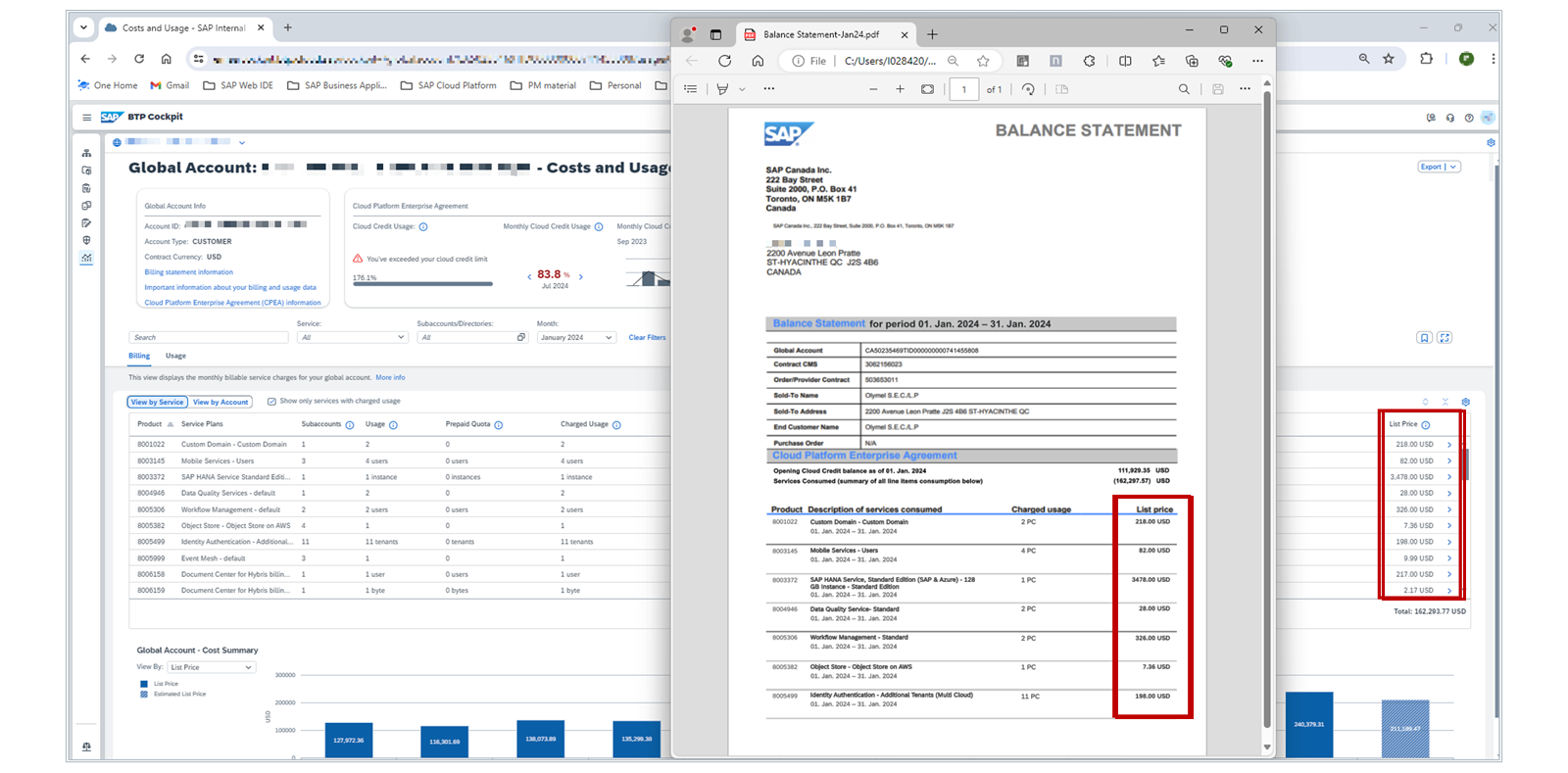Switch to View by Account toggle
Viewport: 1568px width, 773px height.
coord(220,402)
